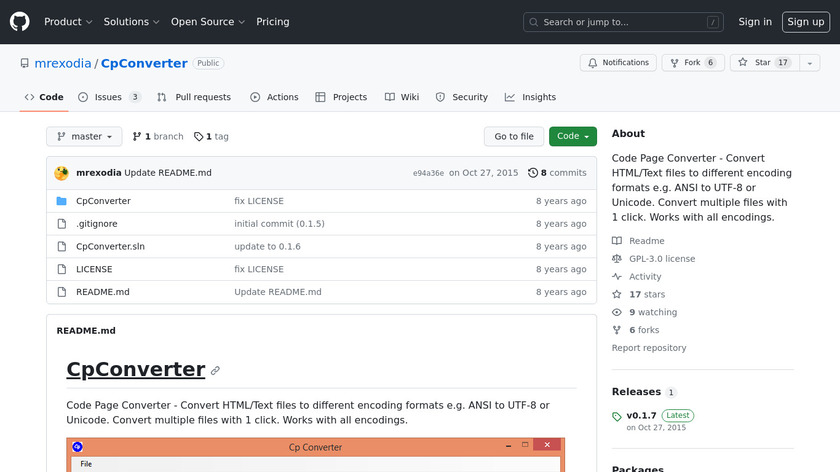Click the link icon beside CpConverter heading
This screenshot has width=840, height=472.
click(215, 370)
